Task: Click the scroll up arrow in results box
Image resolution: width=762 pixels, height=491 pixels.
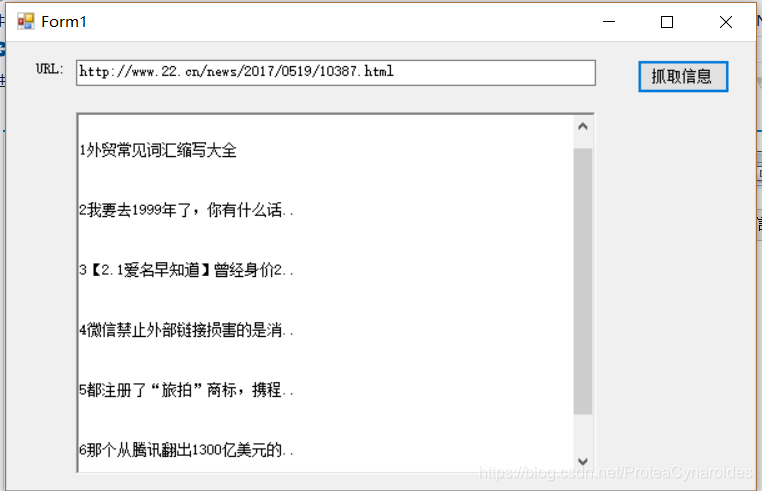Action: click(x=583, y=127)
